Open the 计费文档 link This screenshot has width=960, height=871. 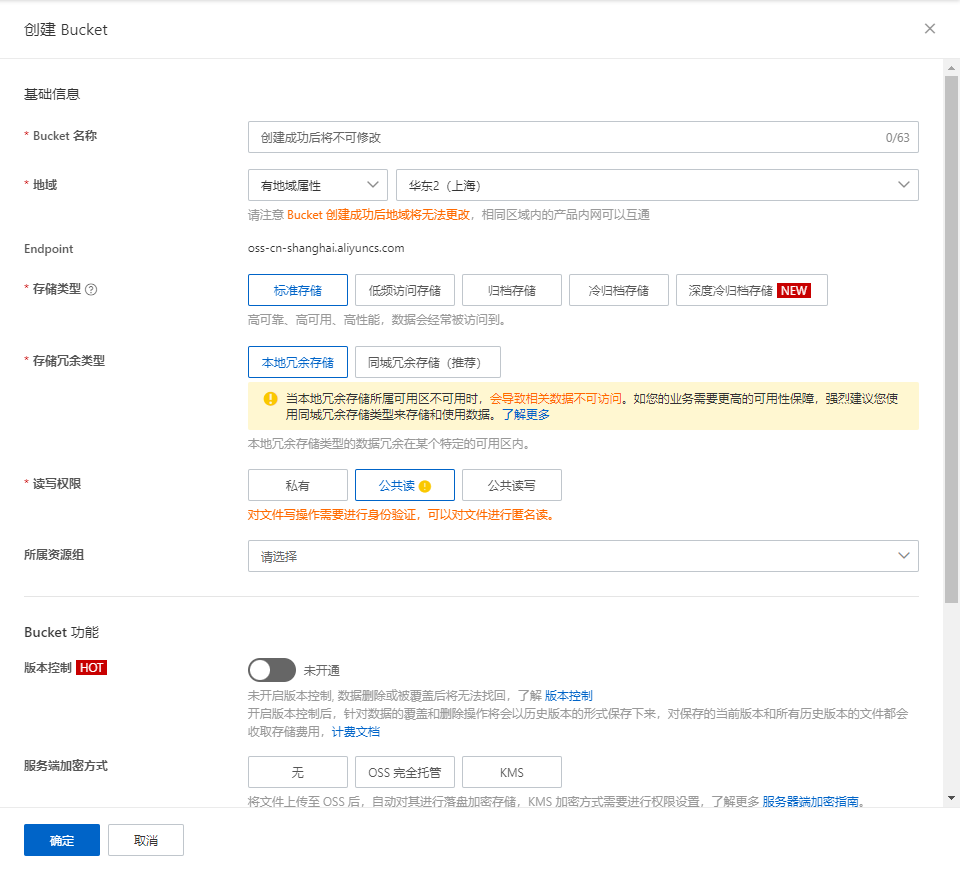click(356, 732)
